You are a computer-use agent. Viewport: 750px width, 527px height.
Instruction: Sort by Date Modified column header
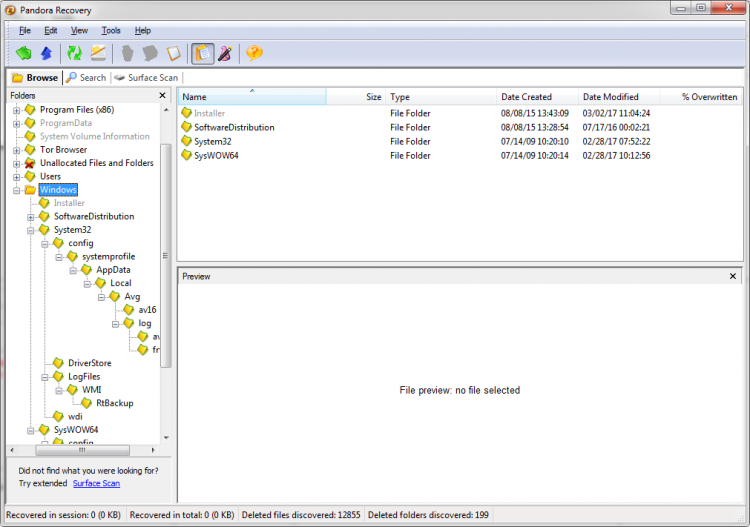(x=619, y=97)
